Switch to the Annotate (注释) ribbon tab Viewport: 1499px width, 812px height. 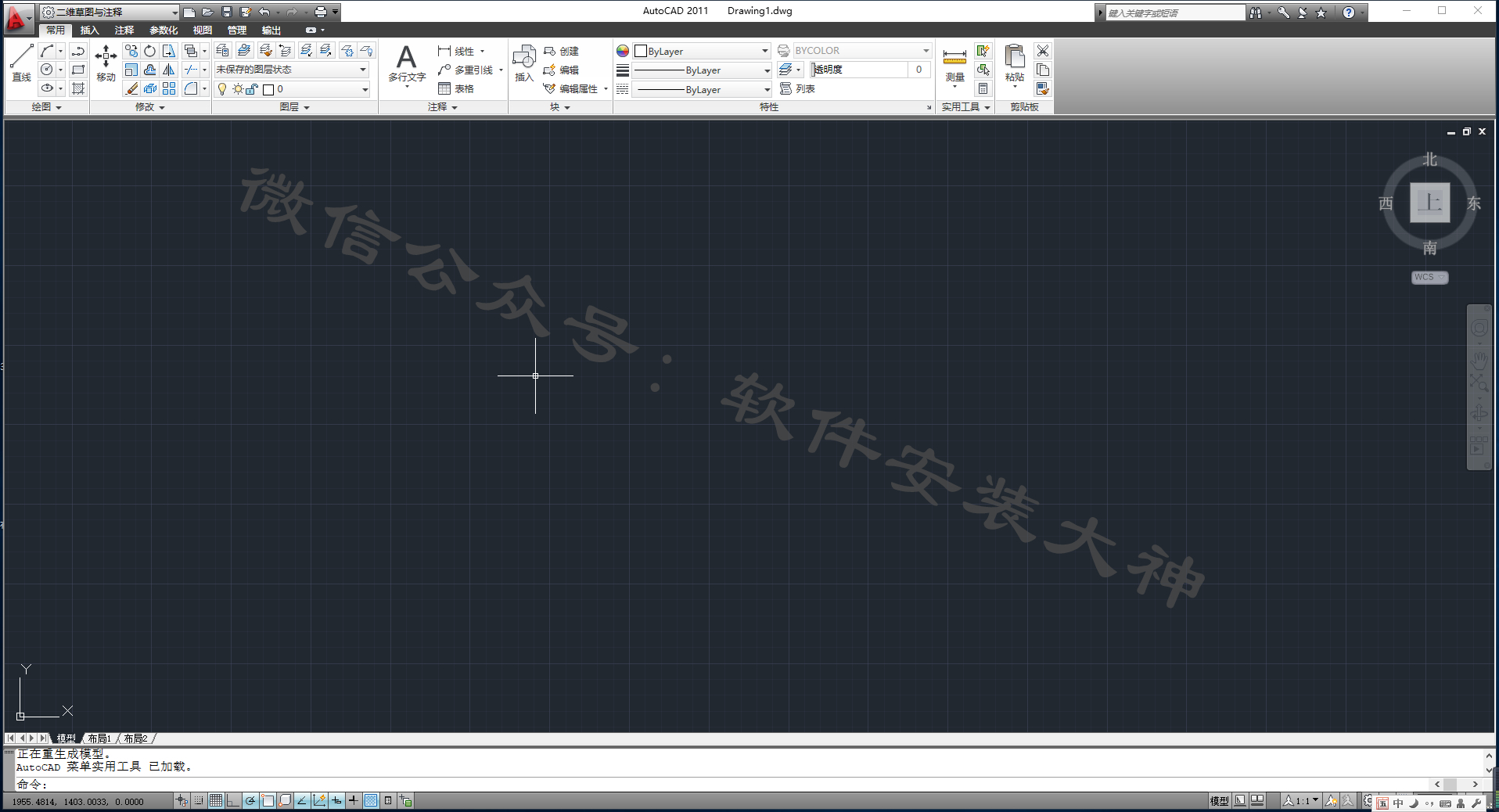click(x=124, y=30)
